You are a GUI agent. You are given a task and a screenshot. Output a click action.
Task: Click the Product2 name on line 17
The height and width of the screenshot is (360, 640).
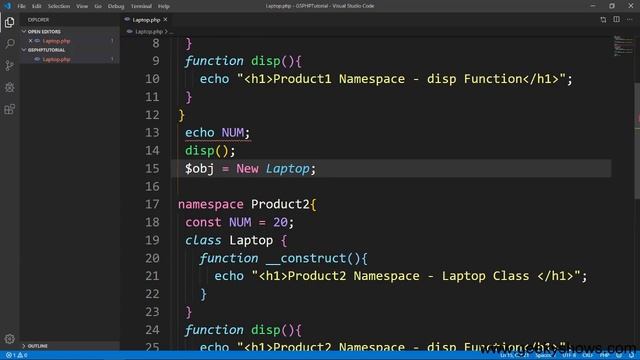(280, 204)
